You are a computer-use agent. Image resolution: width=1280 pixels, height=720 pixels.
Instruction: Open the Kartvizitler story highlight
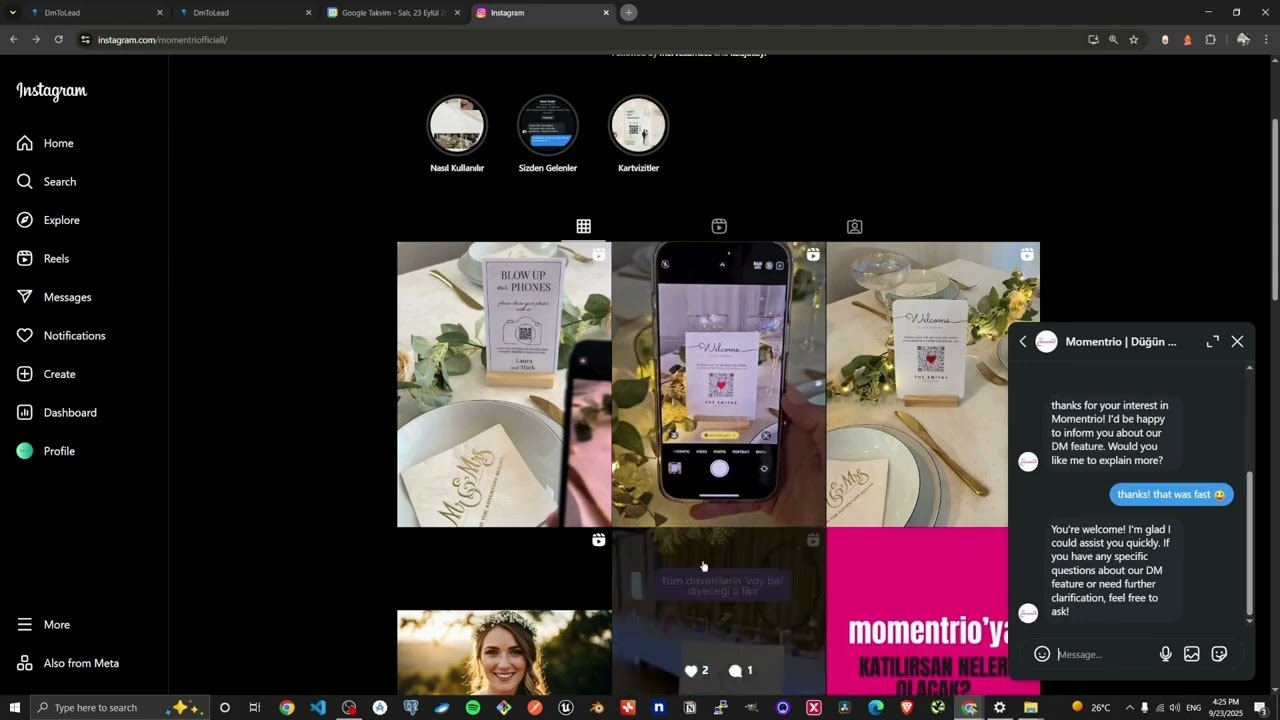coord(638,134)
